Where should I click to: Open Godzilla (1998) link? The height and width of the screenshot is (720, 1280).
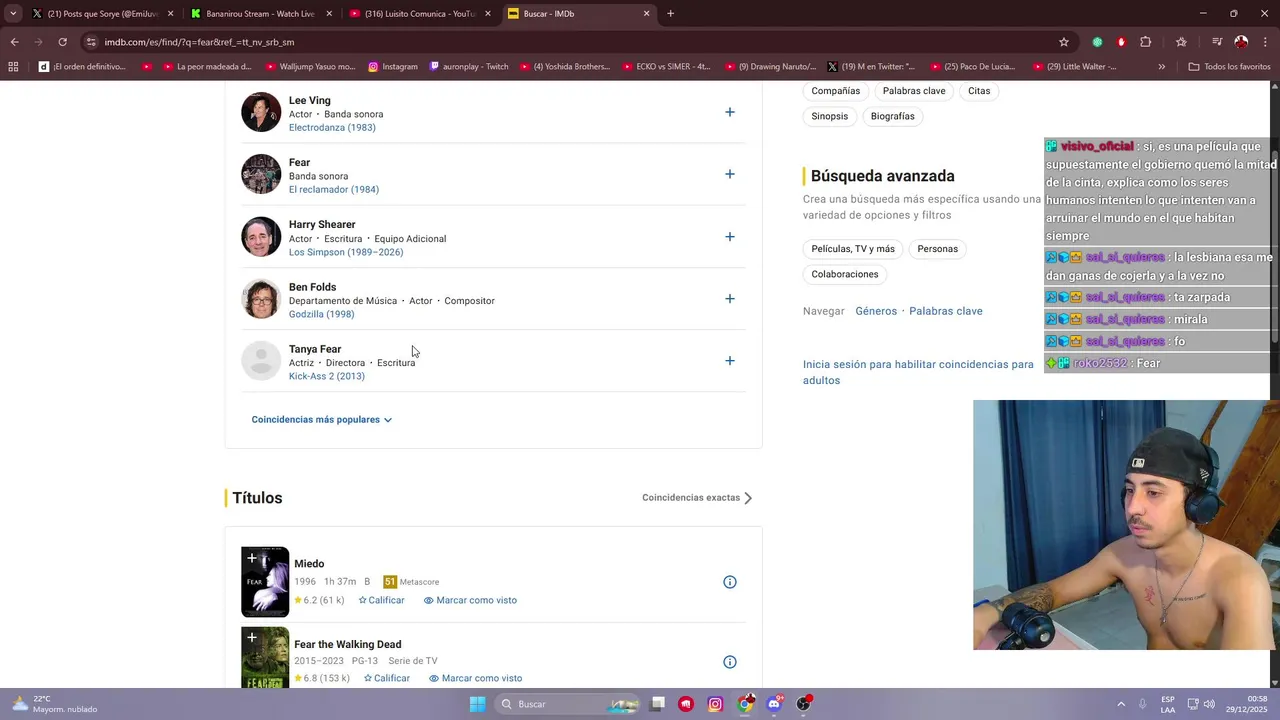(x=321, y=314)
